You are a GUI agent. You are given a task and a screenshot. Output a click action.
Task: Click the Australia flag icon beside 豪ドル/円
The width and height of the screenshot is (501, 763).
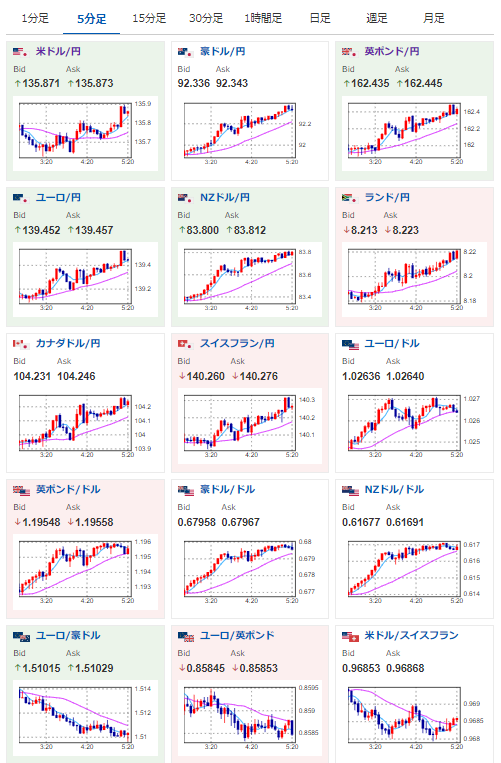coord(185,52)
